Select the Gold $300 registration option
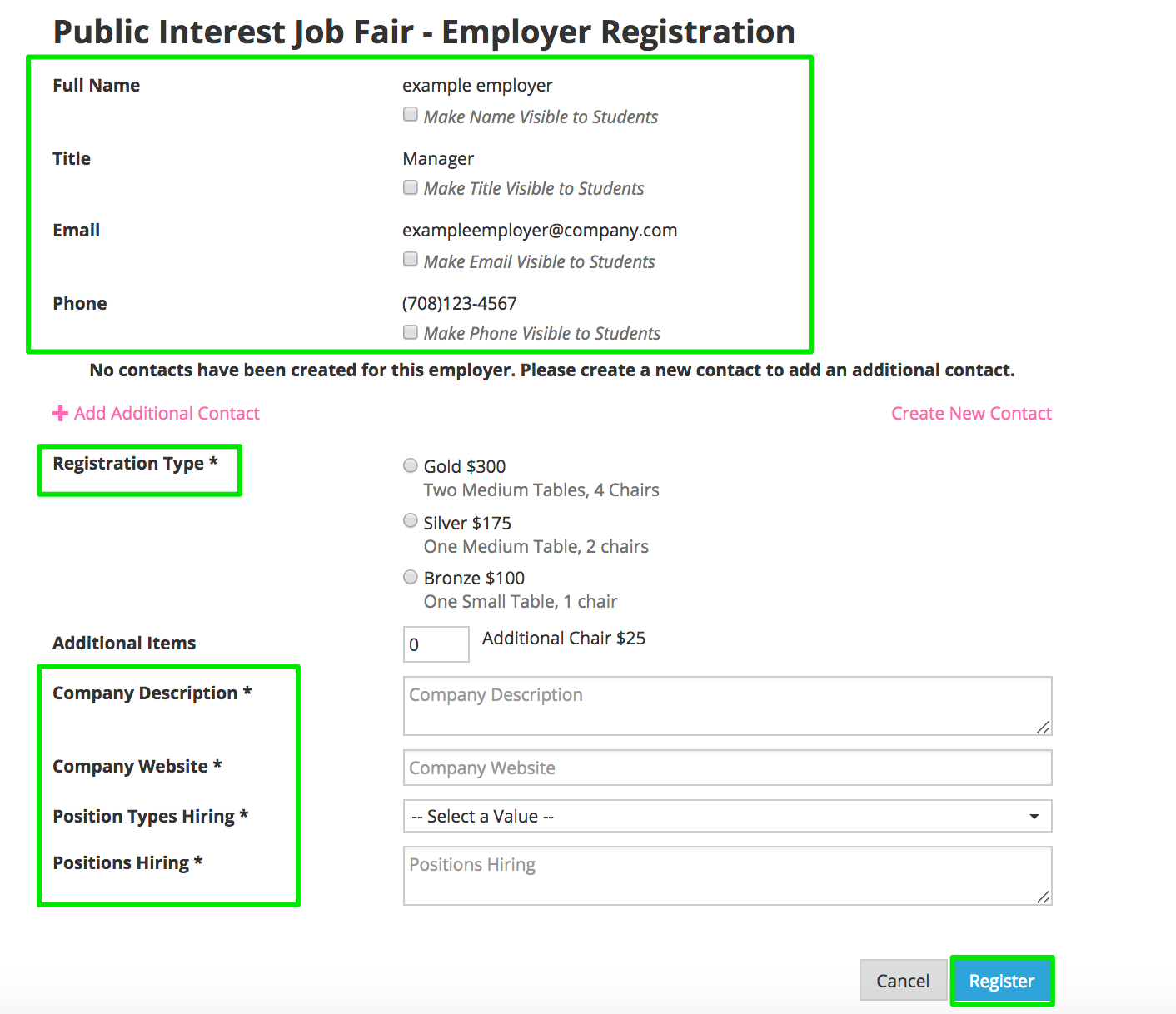Image resolution: width=1176 pixels, height=1014 pixels. (x=411, y=465)
